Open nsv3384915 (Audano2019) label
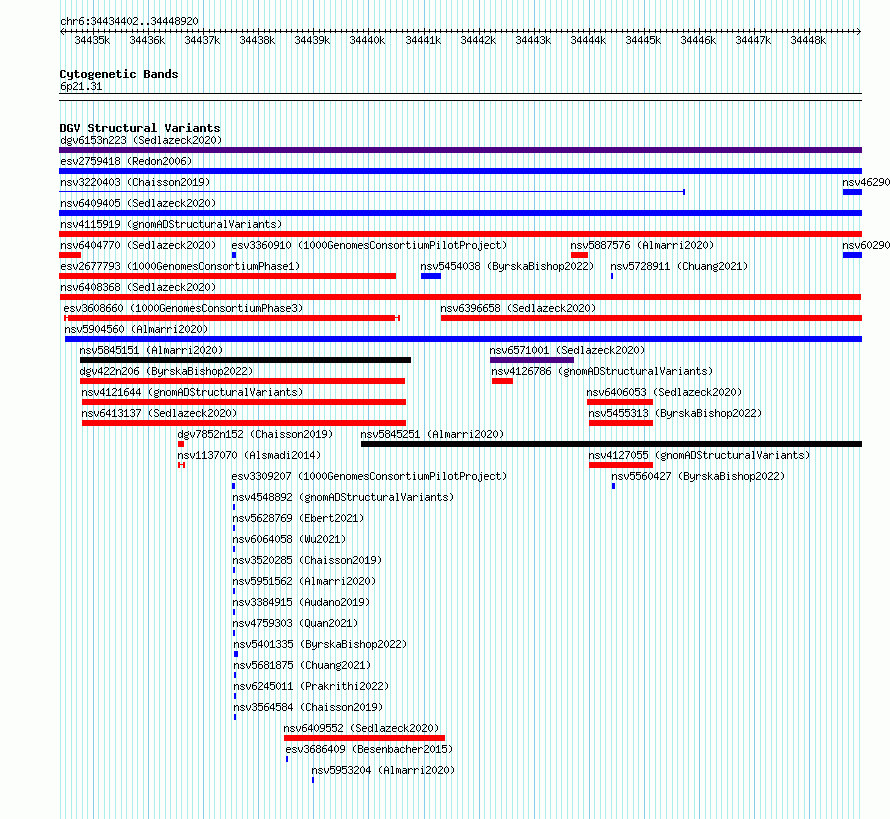 coord(301,602)
